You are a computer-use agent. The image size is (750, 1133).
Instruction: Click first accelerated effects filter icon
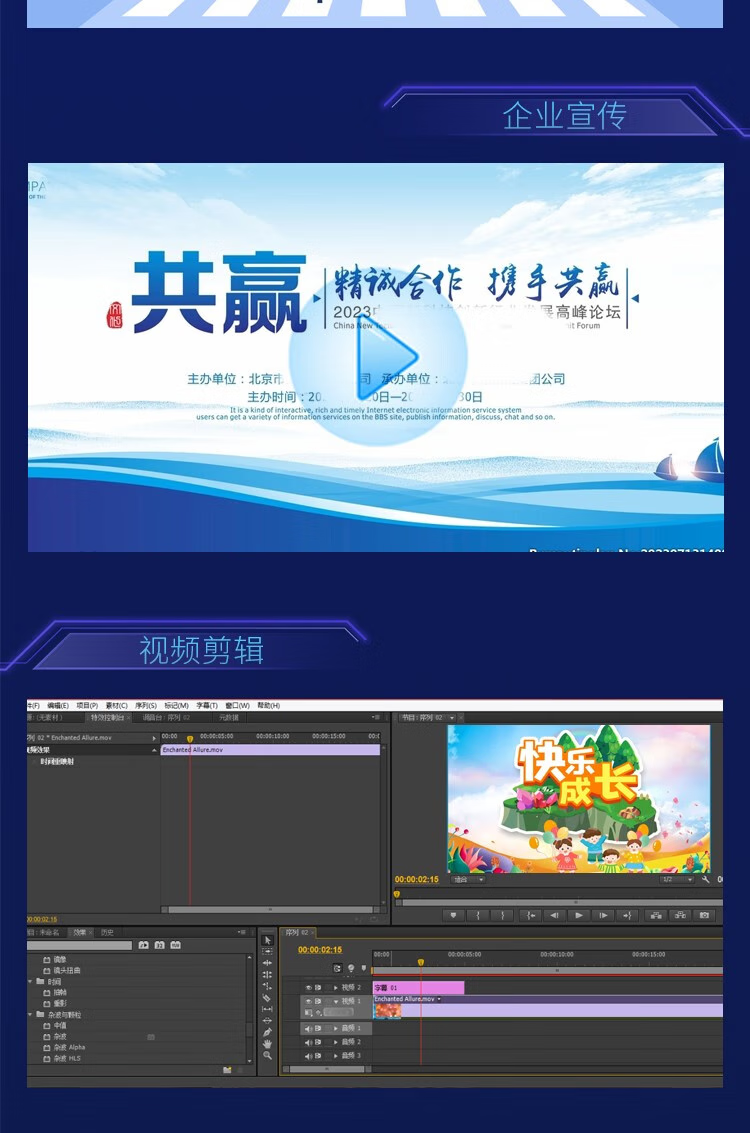coord(144,944)
